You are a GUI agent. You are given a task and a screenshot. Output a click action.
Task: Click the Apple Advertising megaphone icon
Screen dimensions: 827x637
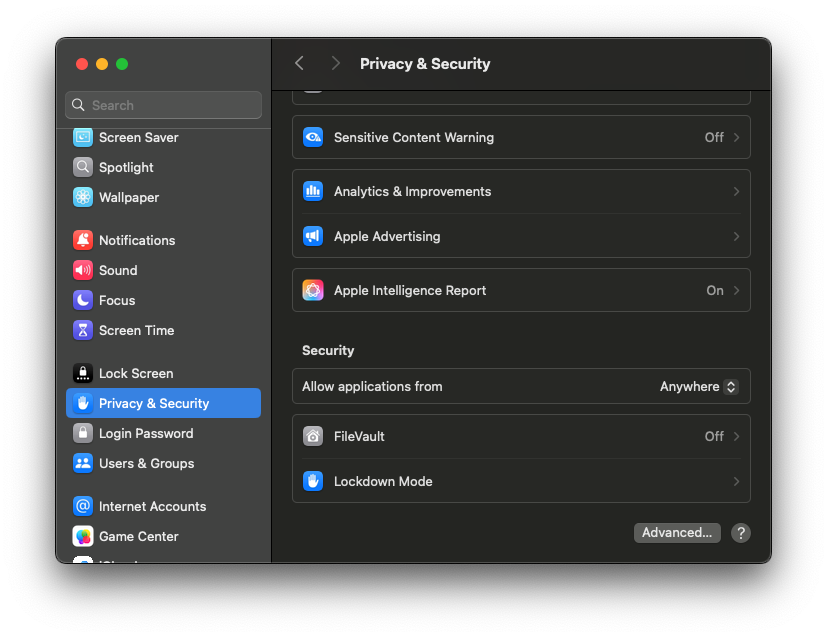[313, 236]
